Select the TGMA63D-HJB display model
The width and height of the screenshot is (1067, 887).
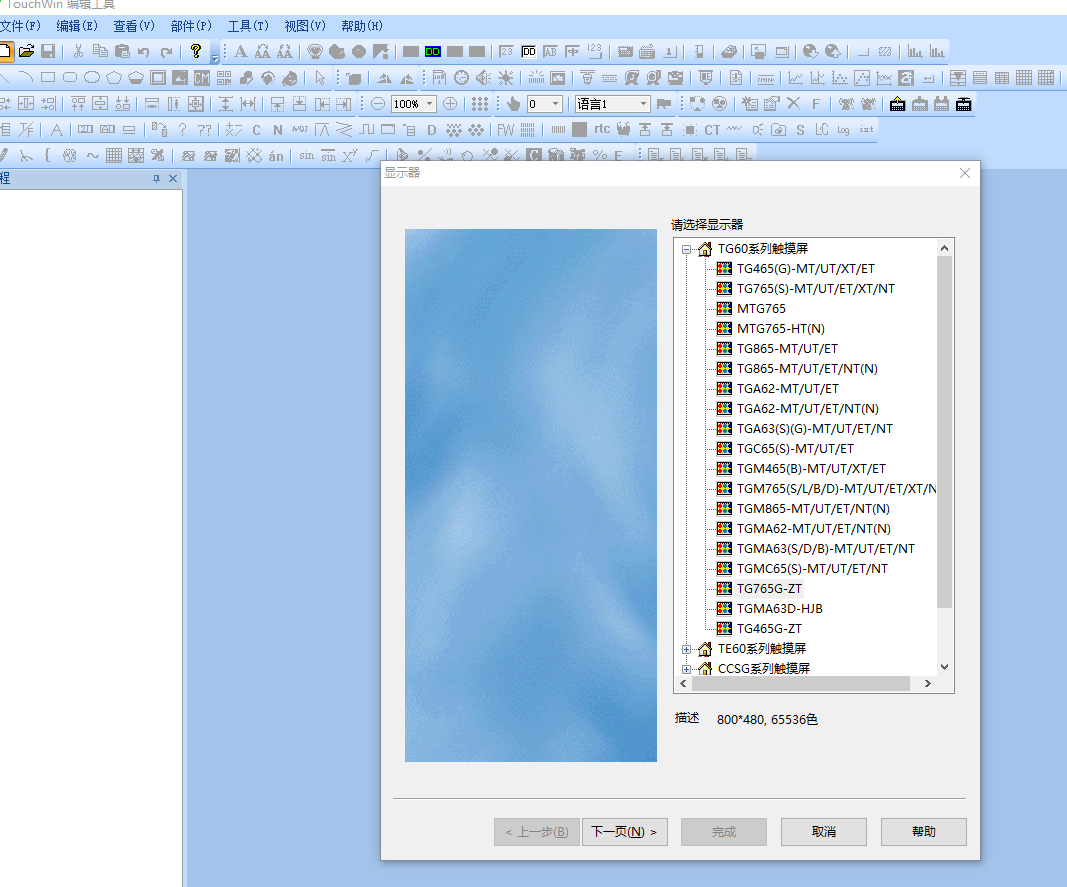point(780,609)
